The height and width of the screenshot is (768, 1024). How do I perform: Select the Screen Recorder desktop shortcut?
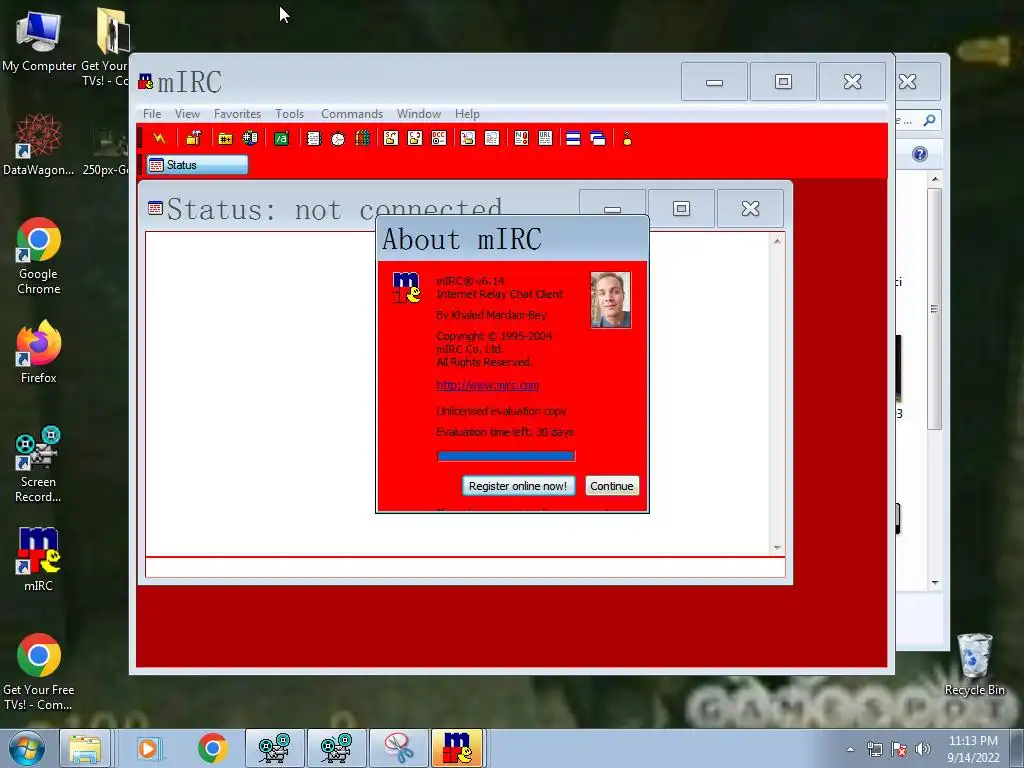click(39, 464)
